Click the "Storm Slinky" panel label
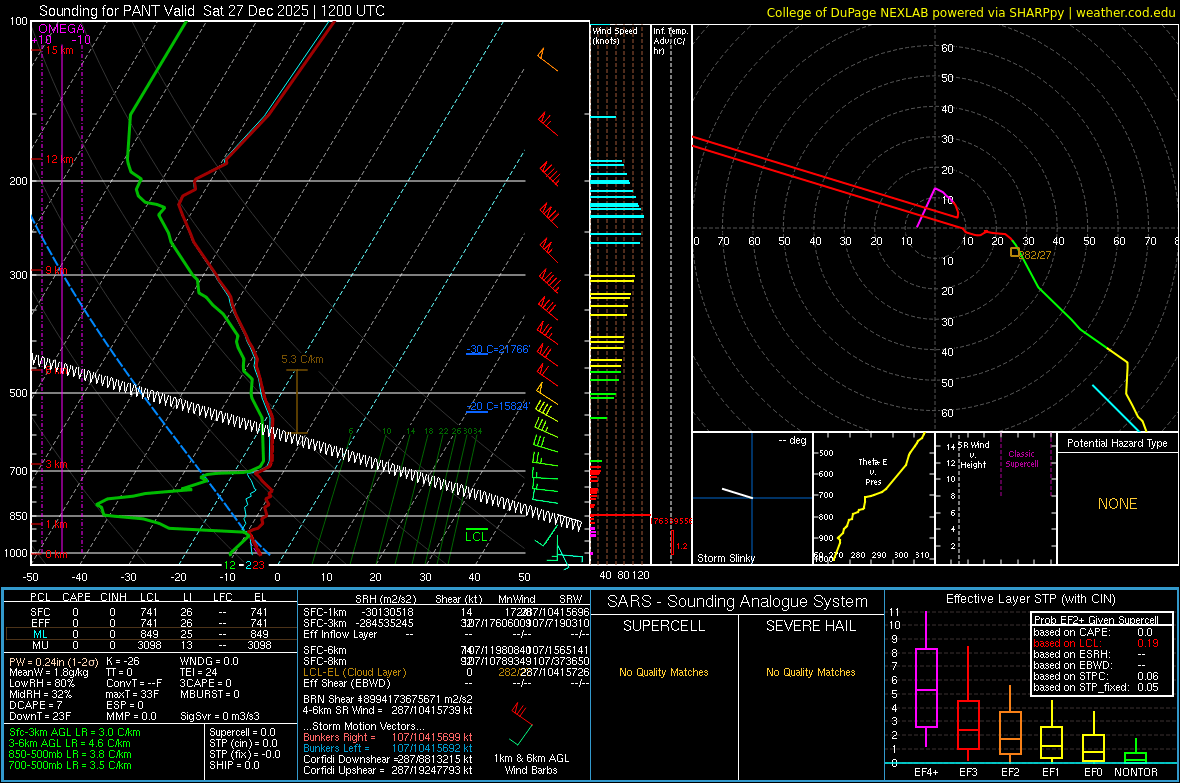 coord(725,558)
